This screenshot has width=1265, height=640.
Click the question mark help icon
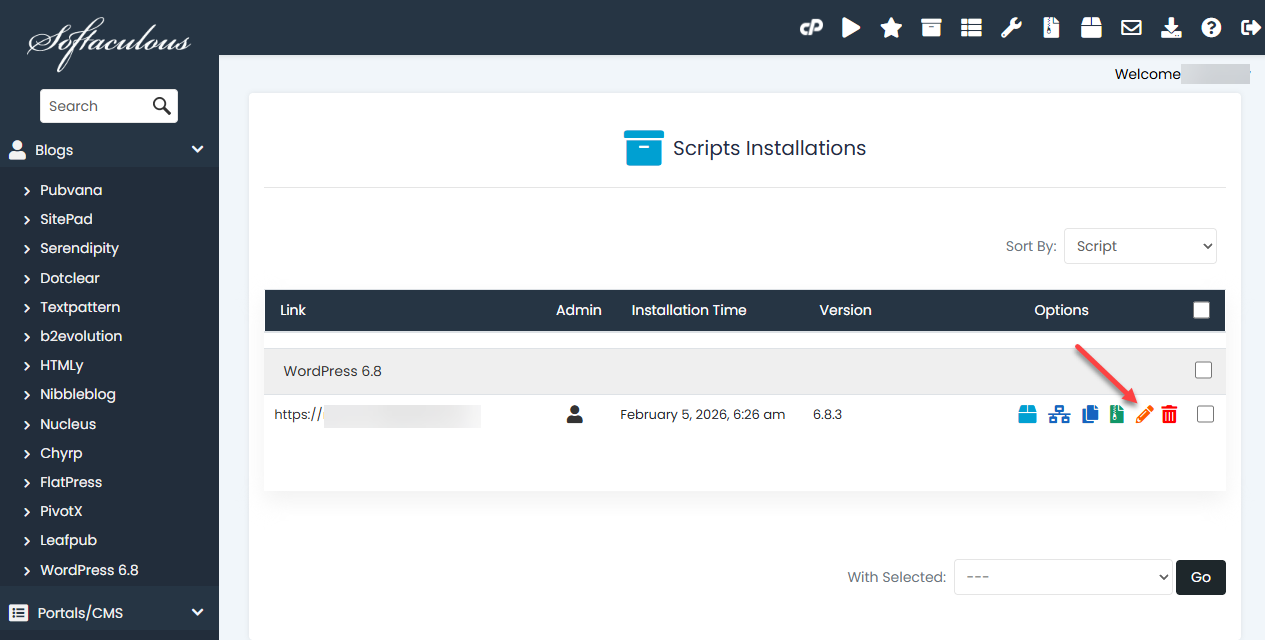point(1211,28)
